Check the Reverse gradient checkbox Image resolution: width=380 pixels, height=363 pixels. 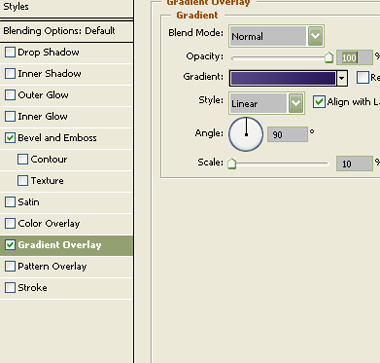[x=363, y=77]
